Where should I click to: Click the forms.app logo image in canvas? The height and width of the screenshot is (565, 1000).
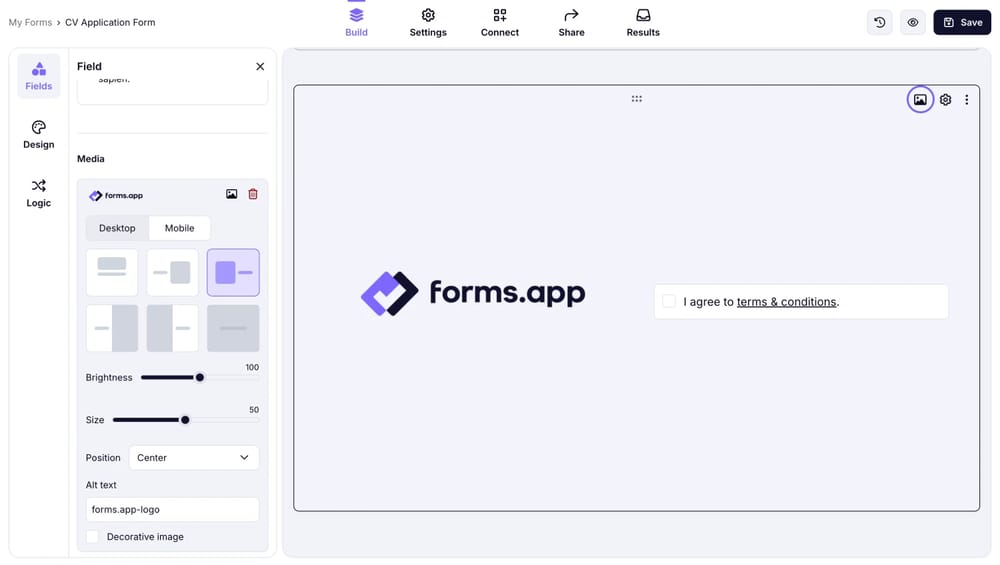pos(473,293)
